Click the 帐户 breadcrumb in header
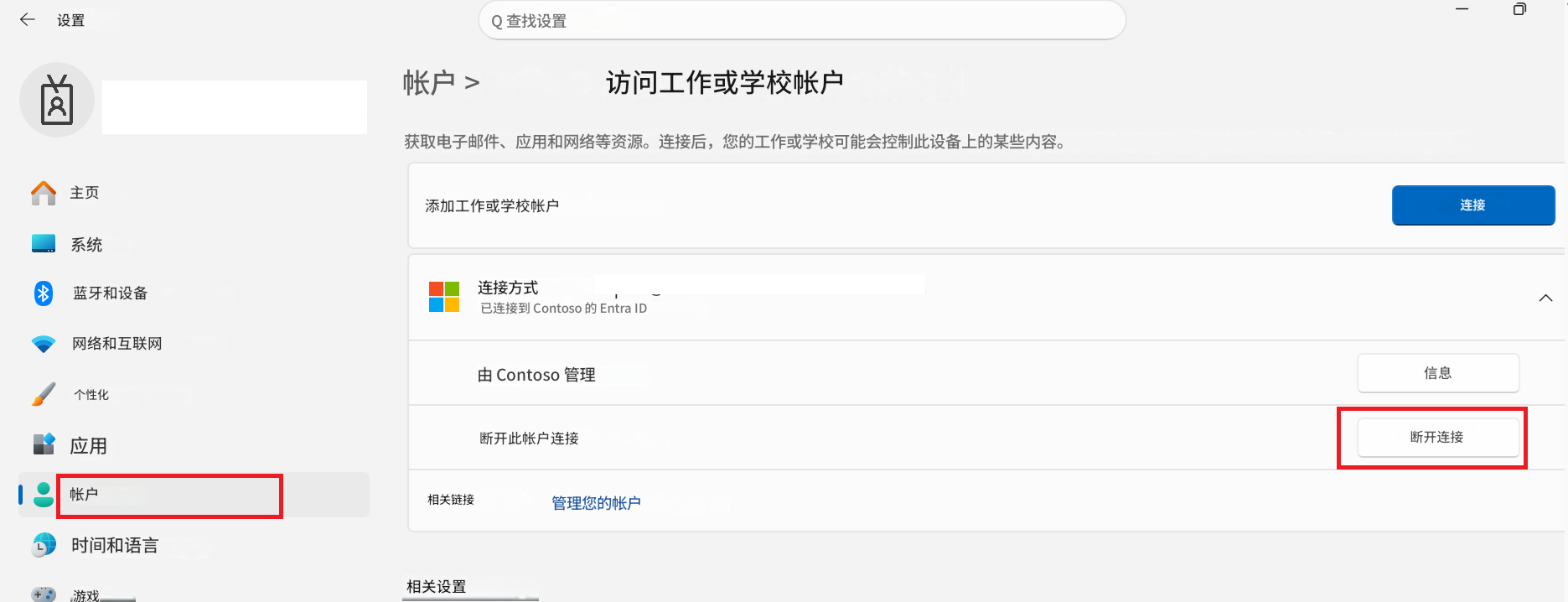This screenshot has width=1568, height=602. pyautogui.click(x=428, y=83)
